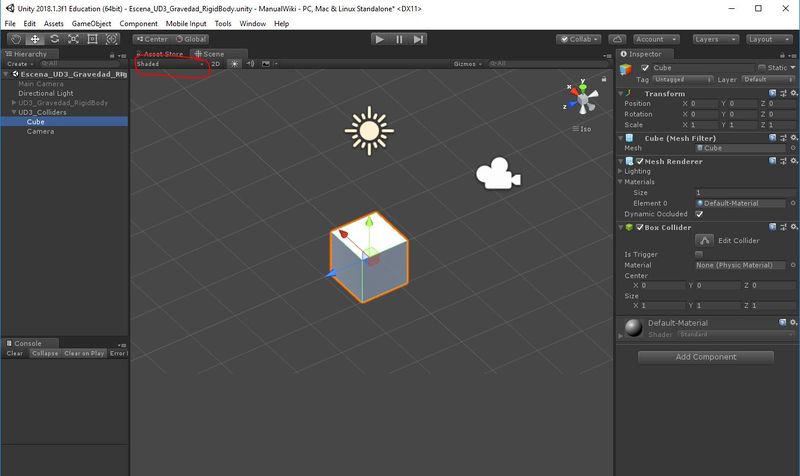Open the Hierarchy Create menu
Viewport: 800px width, 476px height.
click(20, 64)
